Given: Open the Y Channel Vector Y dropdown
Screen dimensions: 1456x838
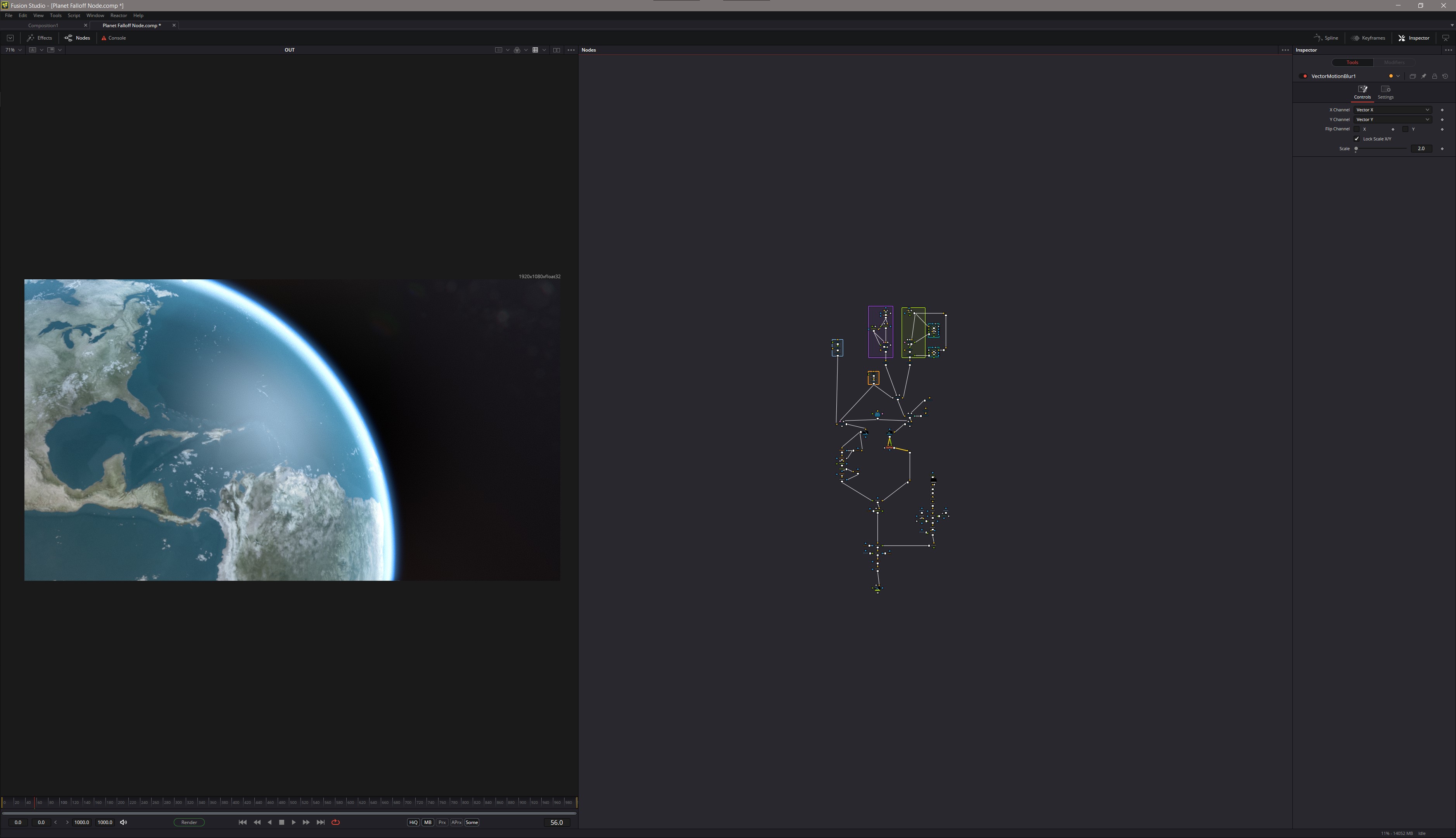Looking at the screenshot, I should 1393,120.
